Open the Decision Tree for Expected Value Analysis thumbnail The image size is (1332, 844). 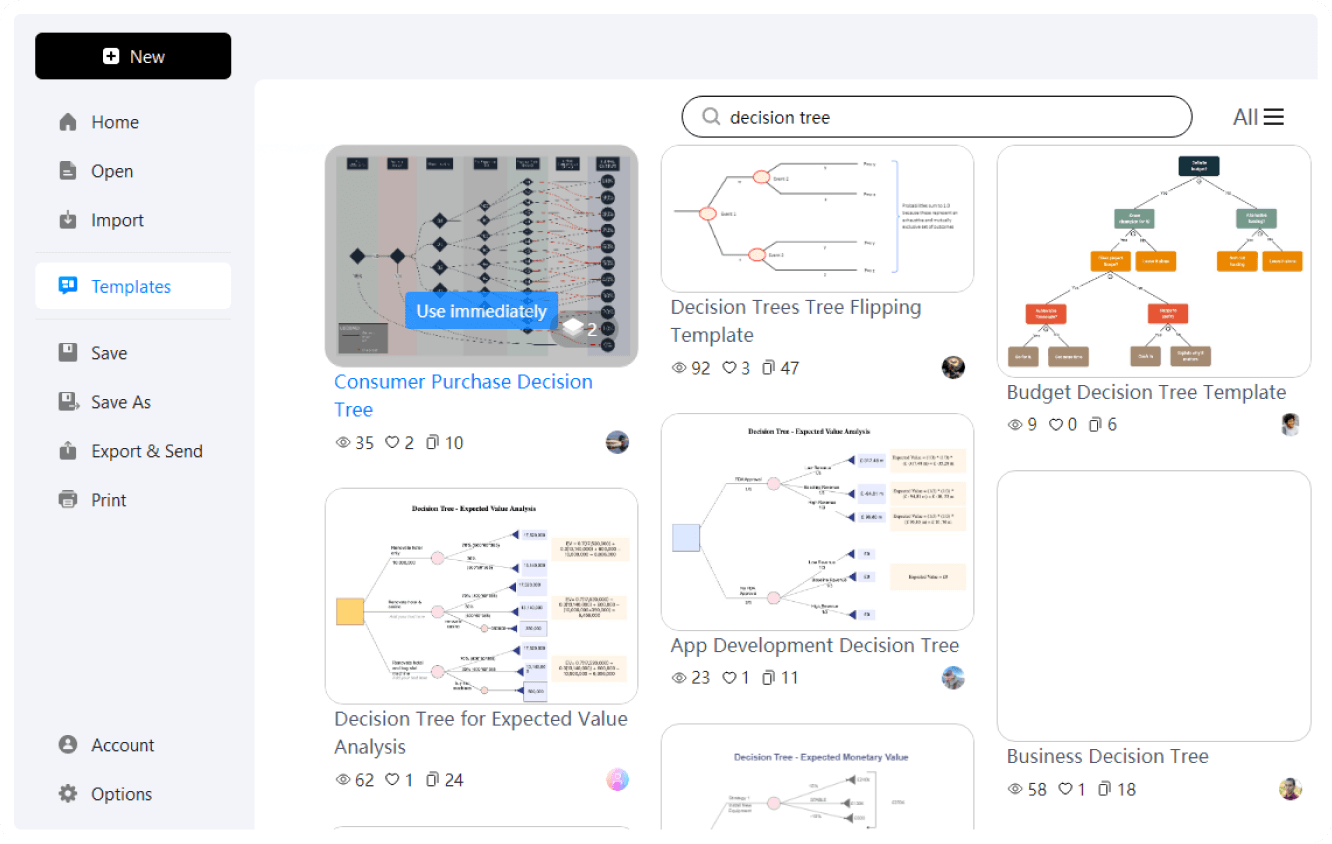coord(481,595)
